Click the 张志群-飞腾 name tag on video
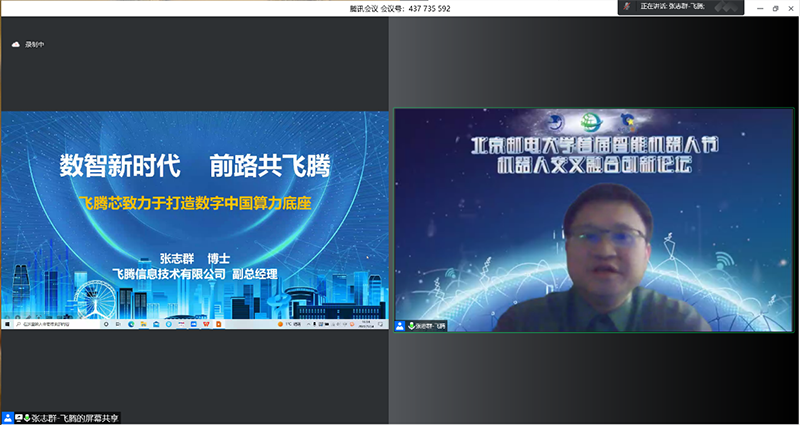The width and height of the screenshot is (800, 425). [430, 326]
